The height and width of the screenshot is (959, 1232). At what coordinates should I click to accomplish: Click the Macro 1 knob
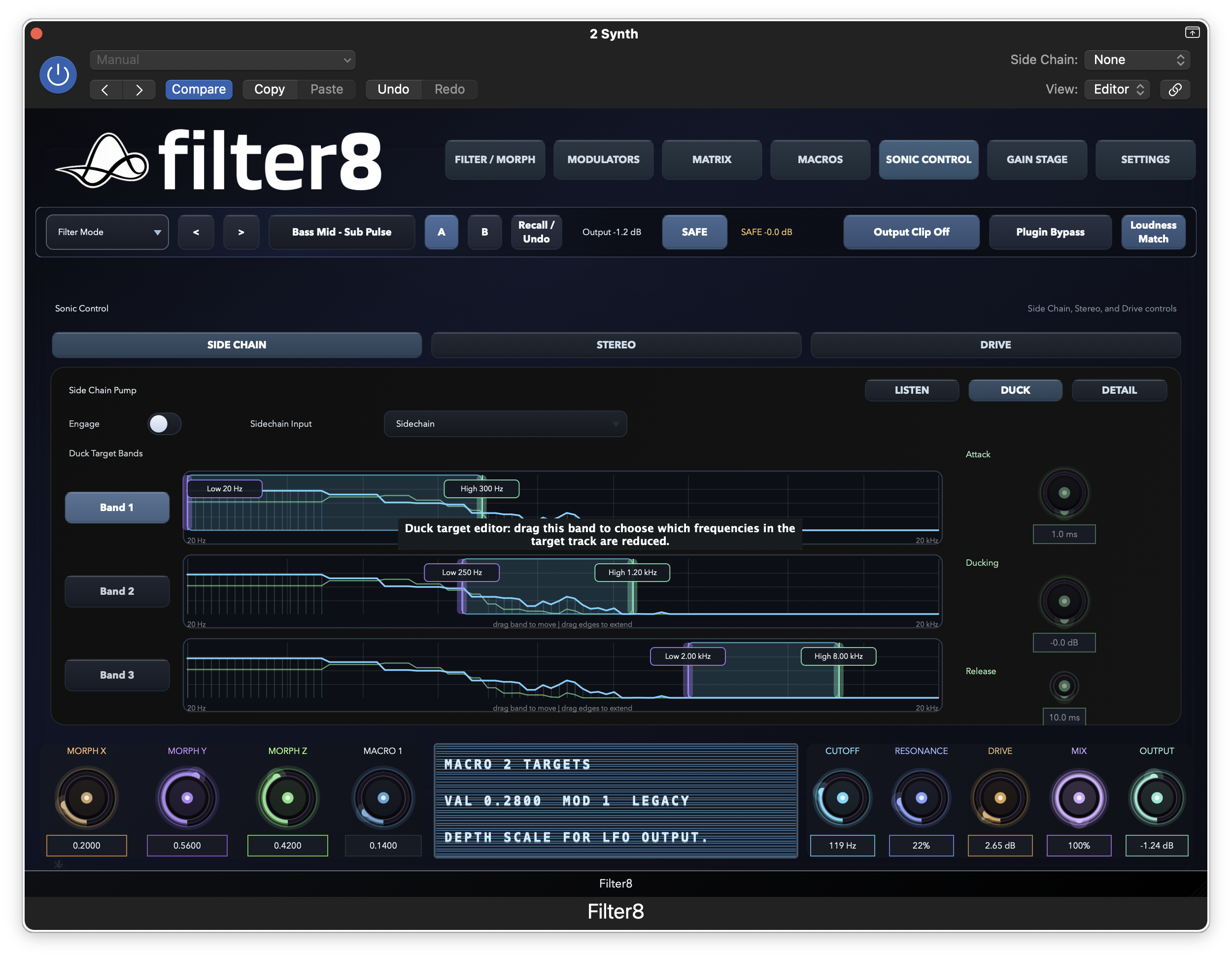pyautogui.click(x=383, y=798)
